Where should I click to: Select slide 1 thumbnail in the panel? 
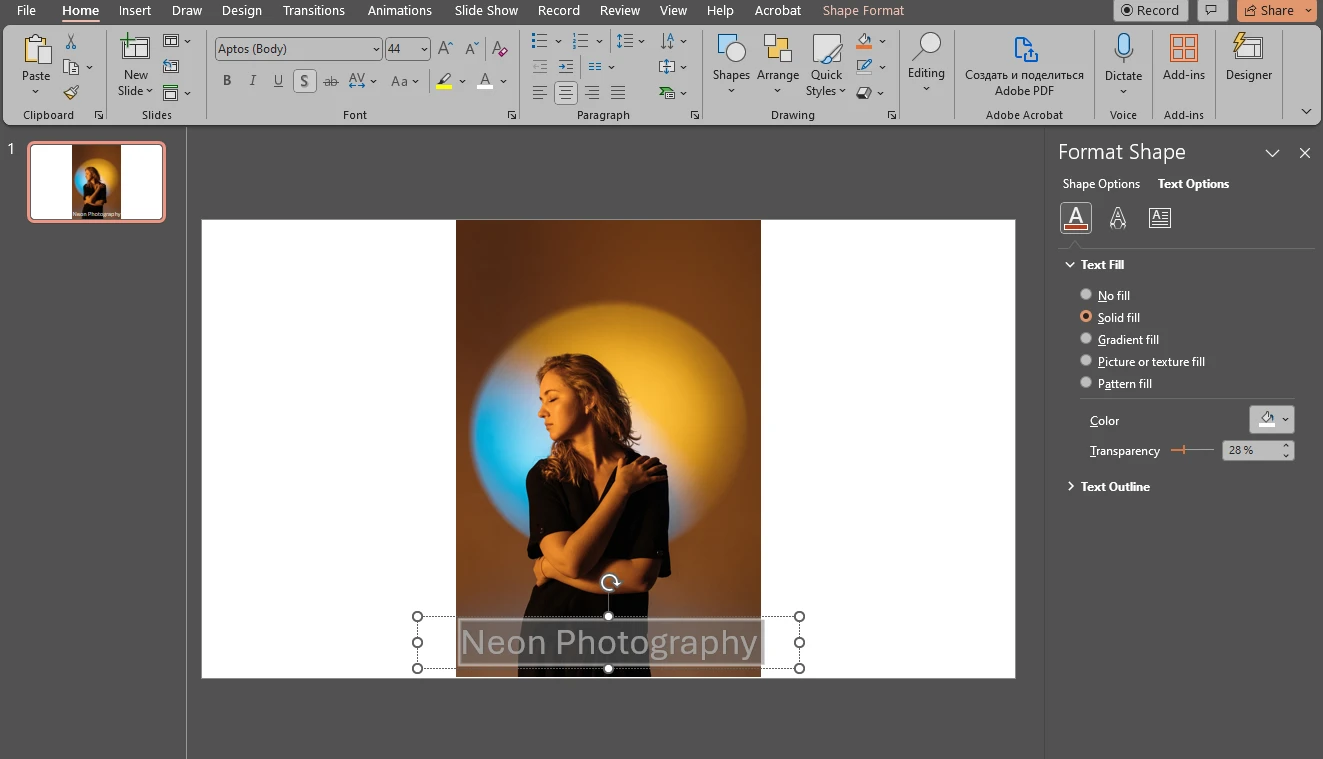96,181
